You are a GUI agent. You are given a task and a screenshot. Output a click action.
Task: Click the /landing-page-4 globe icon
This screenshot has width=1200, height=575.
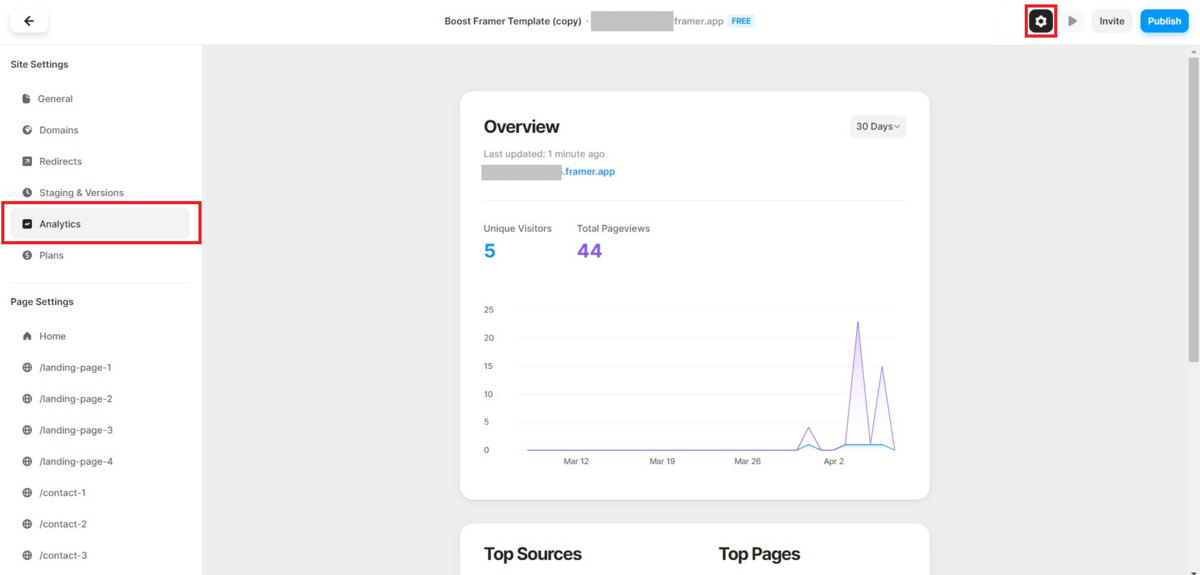point(27,461)
